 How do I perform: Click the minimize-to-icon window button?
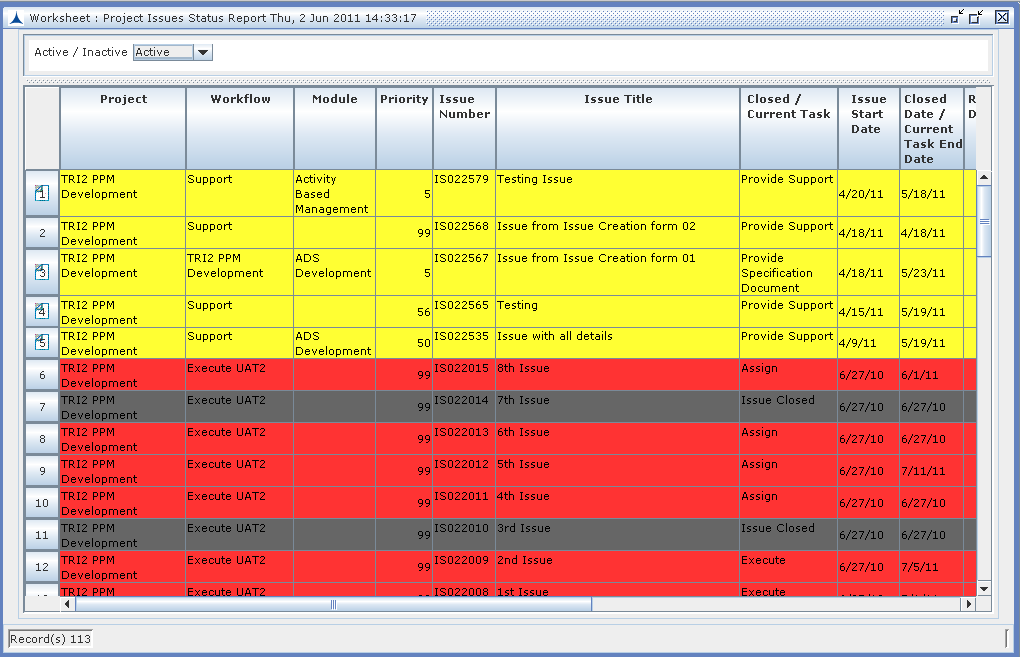[957, 17]
